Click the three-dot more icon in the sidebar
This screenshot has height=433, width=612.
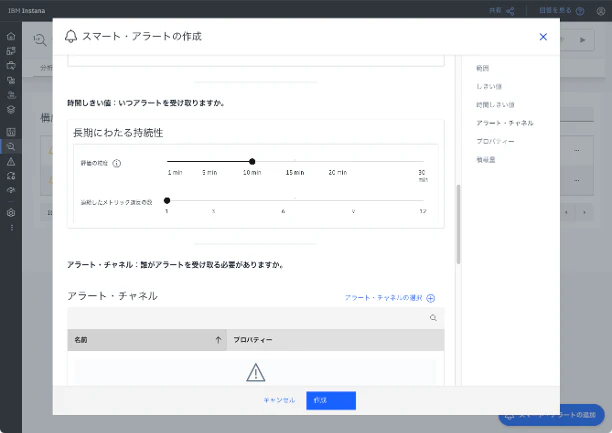[12, 228]
